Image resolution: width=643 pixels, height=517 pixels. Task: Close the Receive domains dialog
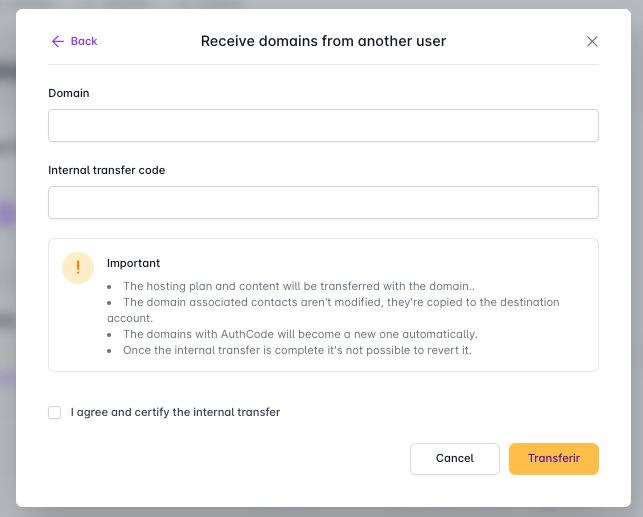(x=592, y=41)
